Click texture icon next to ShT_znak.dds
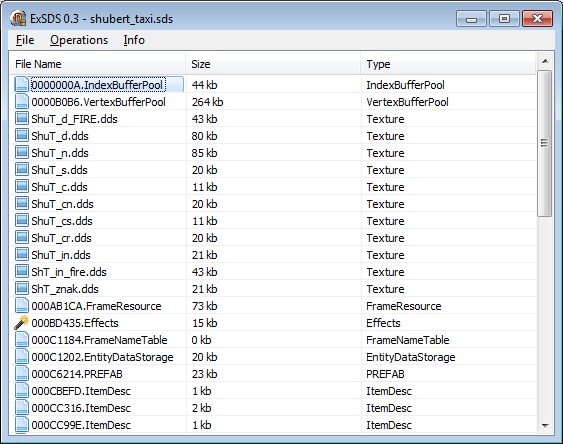Screen dimensions: 563x444 click(x=22, y=289)
